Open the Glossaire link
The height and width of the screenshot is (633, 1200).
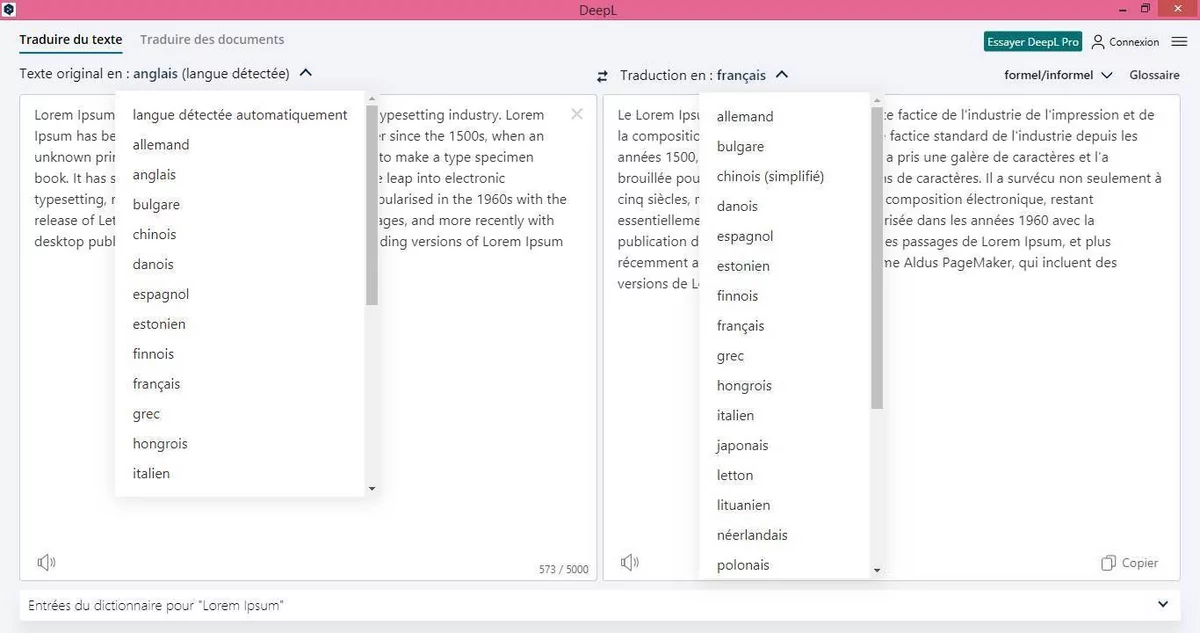(1154, 75)
